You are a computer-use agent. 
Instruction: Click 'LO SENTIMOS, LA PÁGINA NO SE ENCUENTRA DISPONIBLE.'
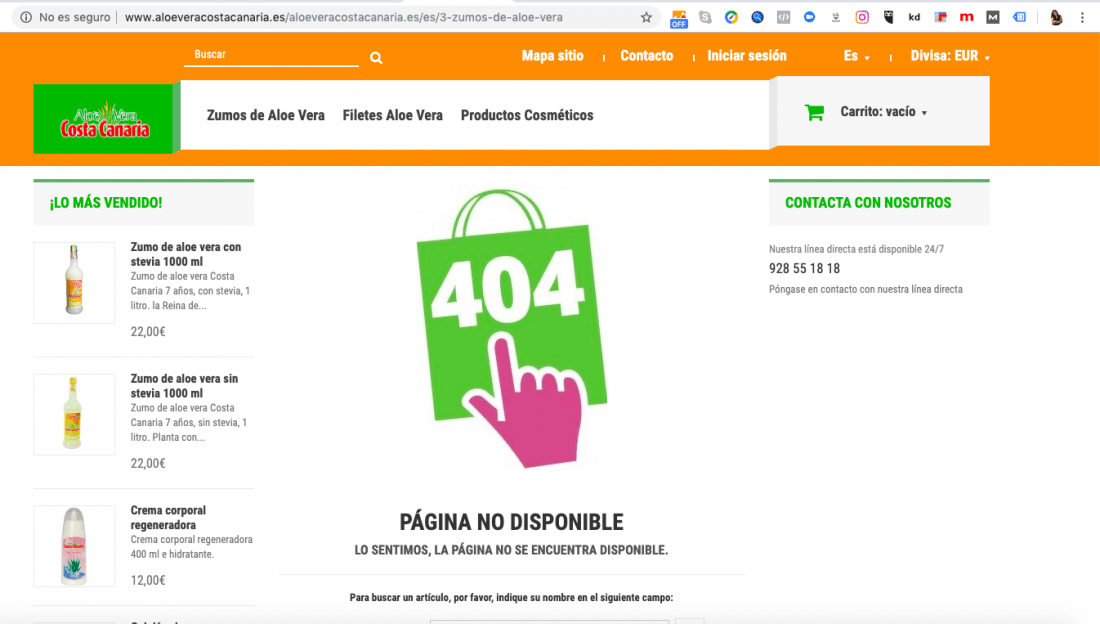tap(511, 550)
